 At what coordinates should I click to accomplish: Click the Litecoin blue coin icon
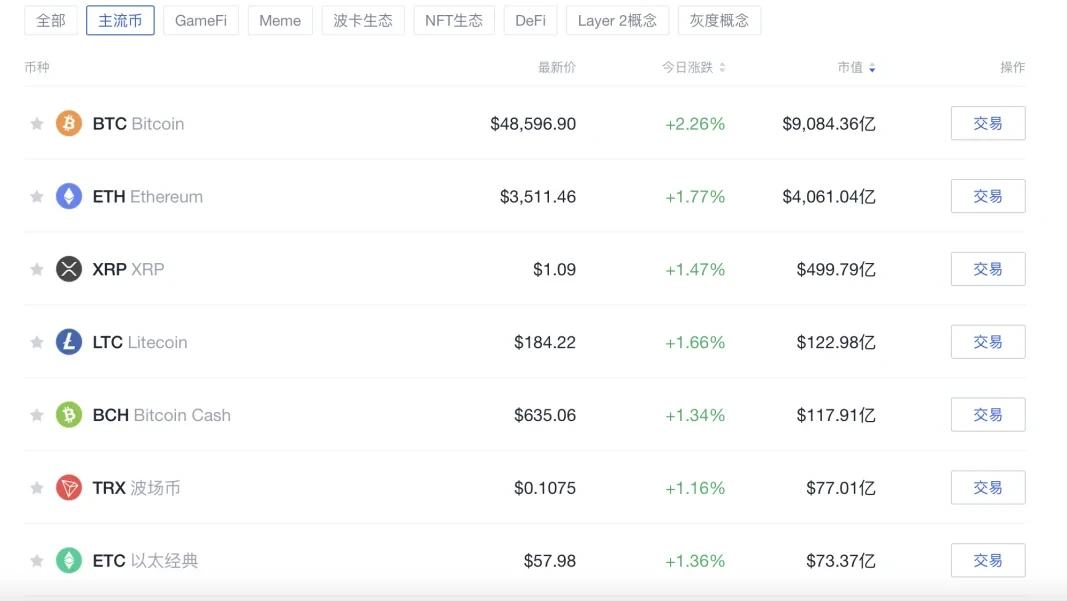tap(69, 342)
